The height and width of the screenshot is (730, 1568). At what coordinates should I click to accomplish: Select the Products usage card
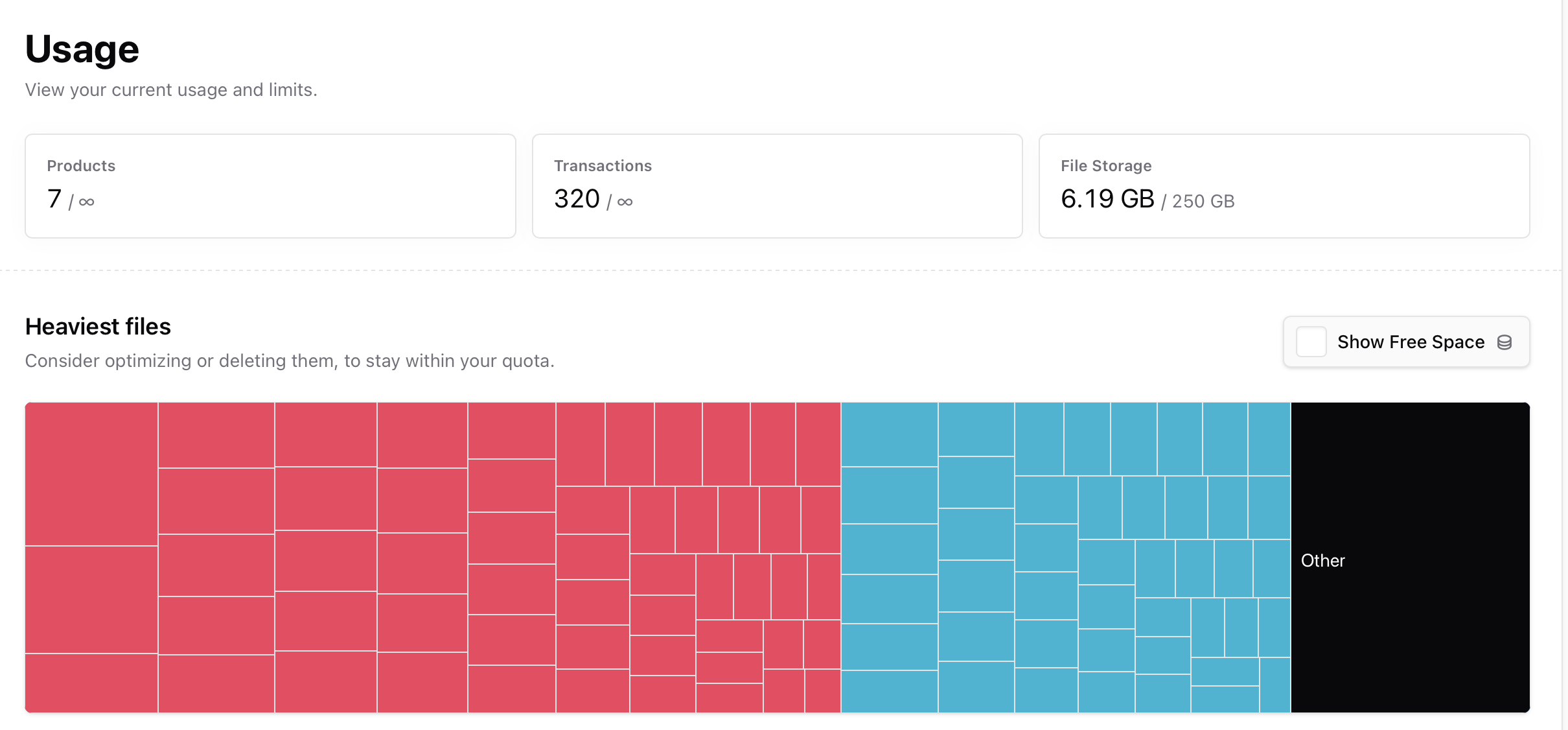coord(270,186)
